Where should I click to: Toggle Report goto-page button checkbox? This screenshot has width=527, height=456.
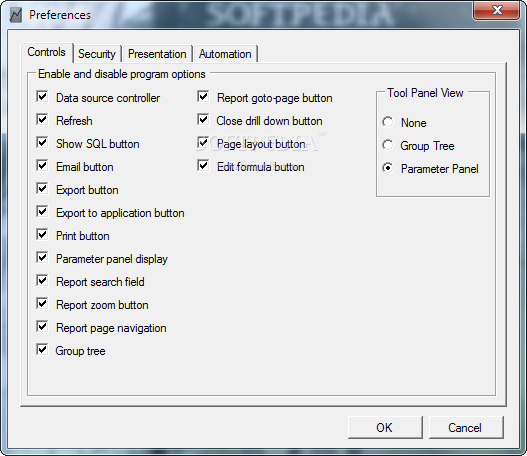203,96
